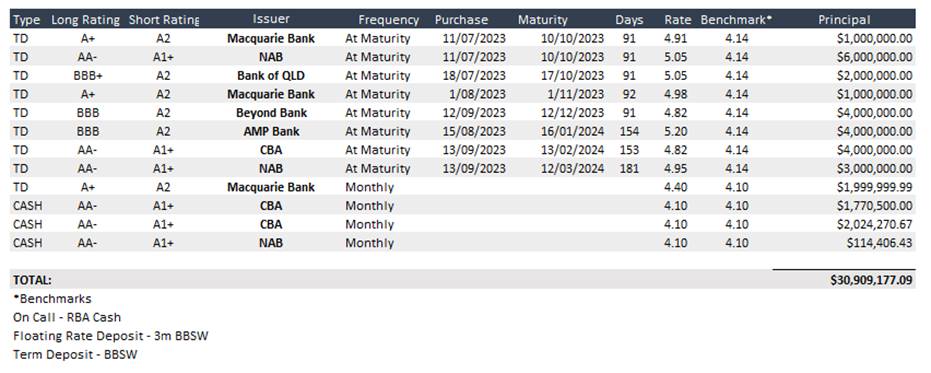The width and height of the screenshot is (931, 373).
Task: Click the total $30,909,177.09 cell
Action: [x=872, y=280]
